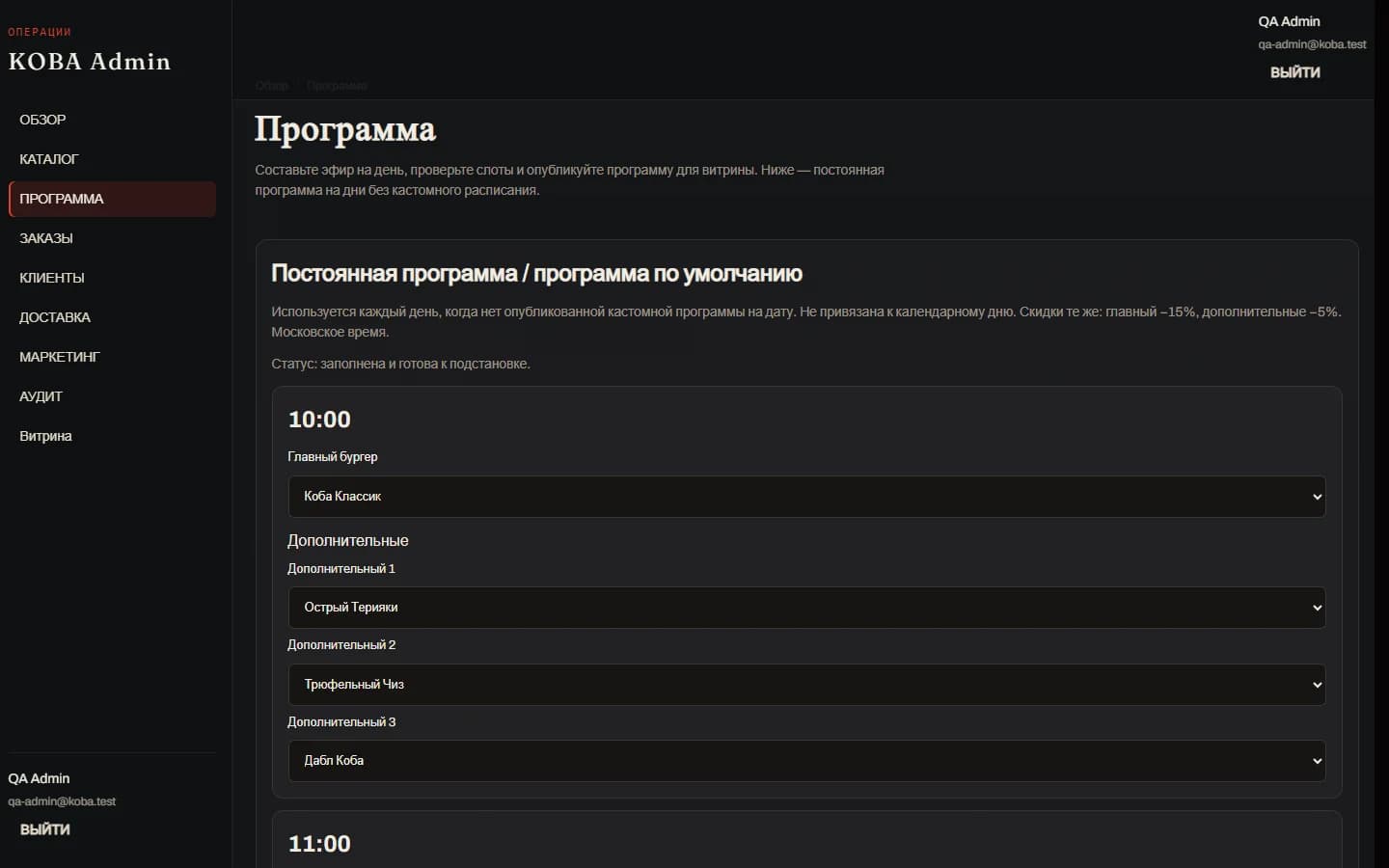Click qa-admin@koba.test email in sidebar footer
This screenshot has width=1389, height=868.
[x=62, y=801]
